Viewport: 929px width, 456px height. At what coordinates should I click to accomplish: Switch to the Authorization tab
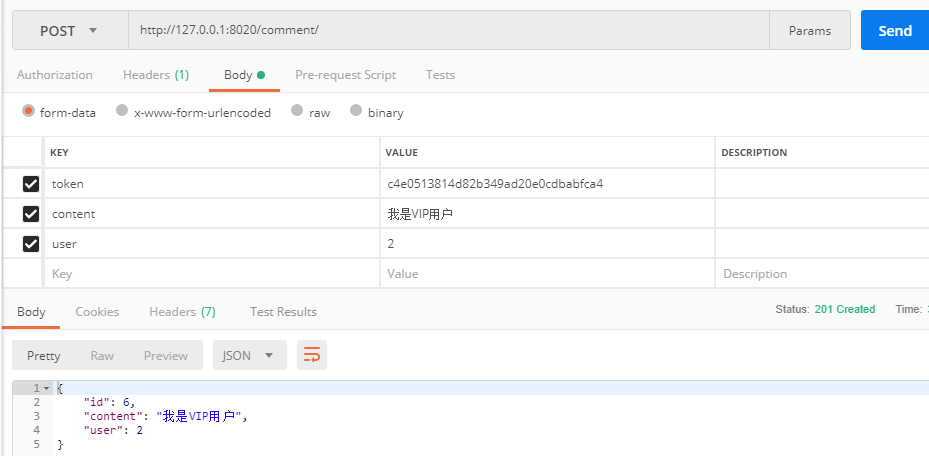(x=55, y=75)
